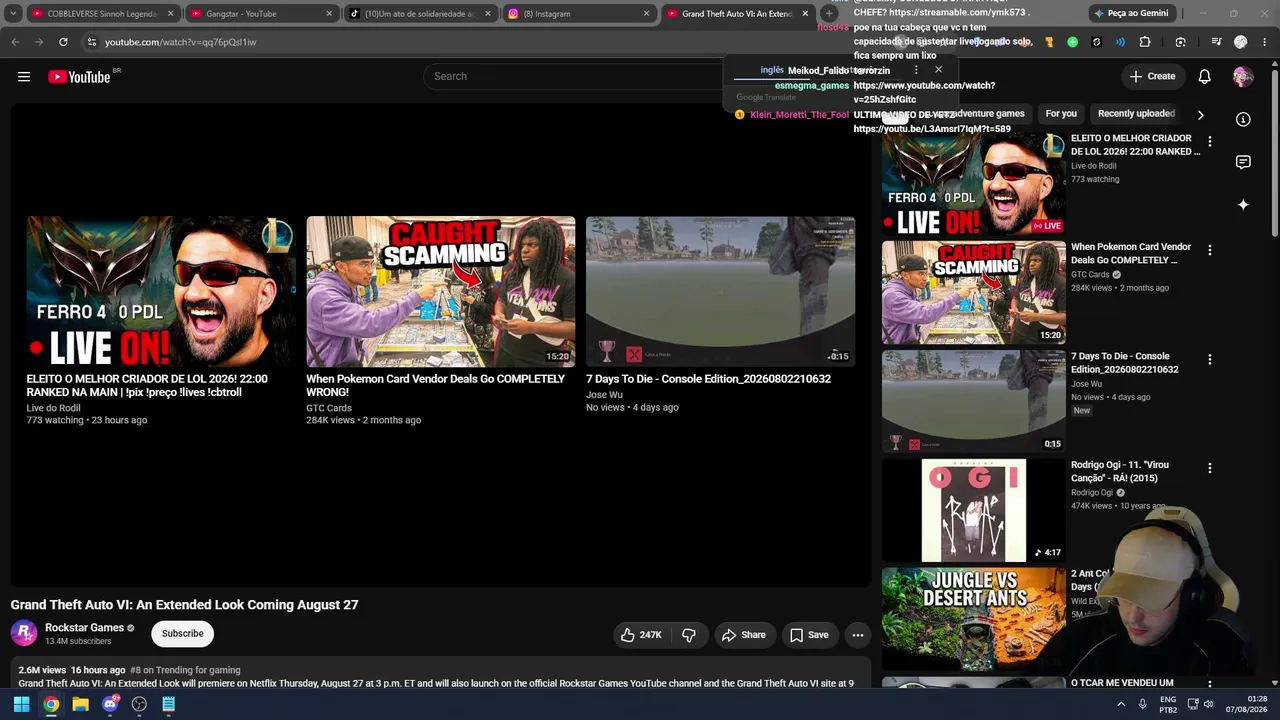
Task: Open 'When Pokemon Card Vendor Deals Go COMPLETELY WRONG!' end-screen title
Action: (x=436, y=386)
